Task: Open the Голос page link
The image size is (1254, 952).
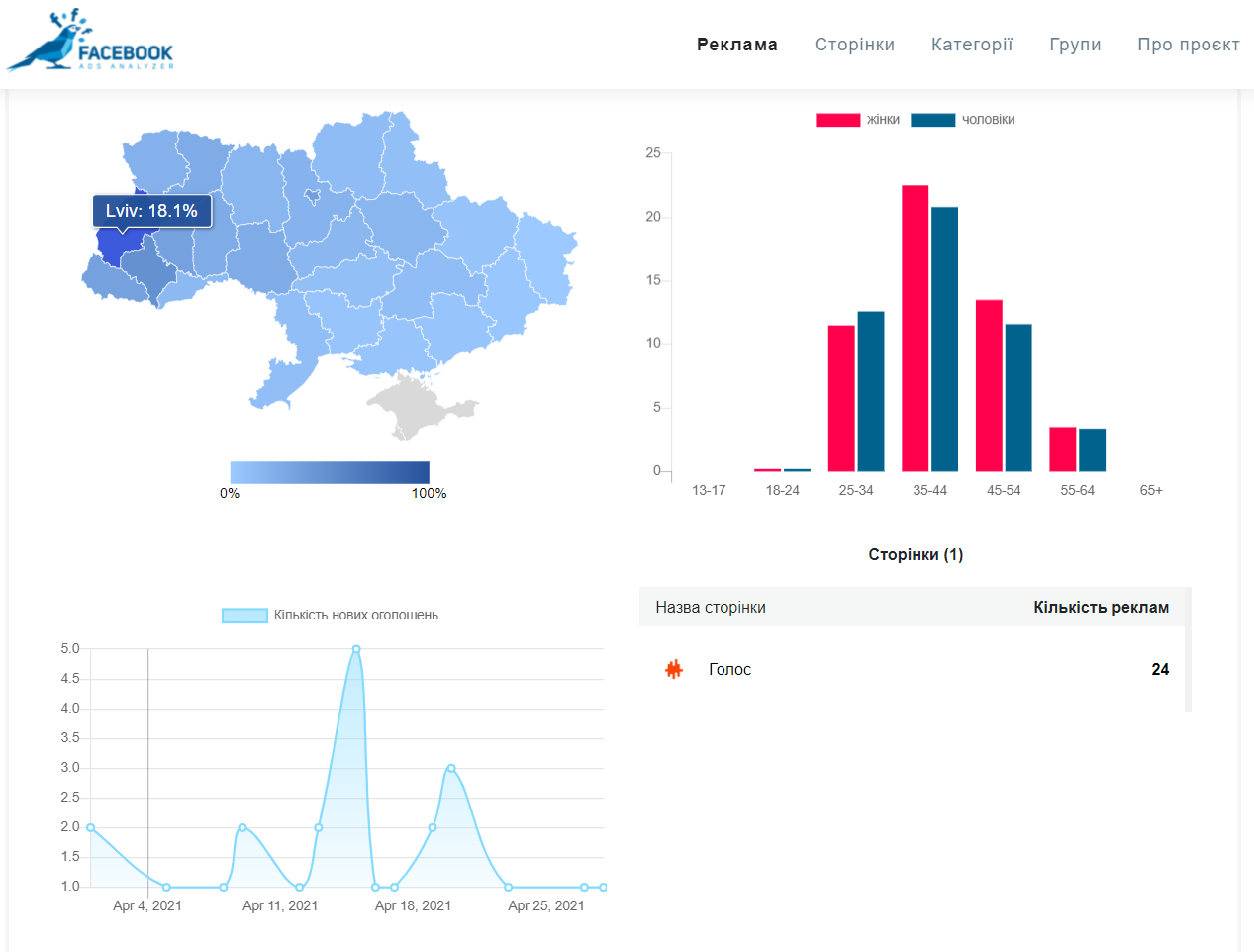Action: pos(729,670)
